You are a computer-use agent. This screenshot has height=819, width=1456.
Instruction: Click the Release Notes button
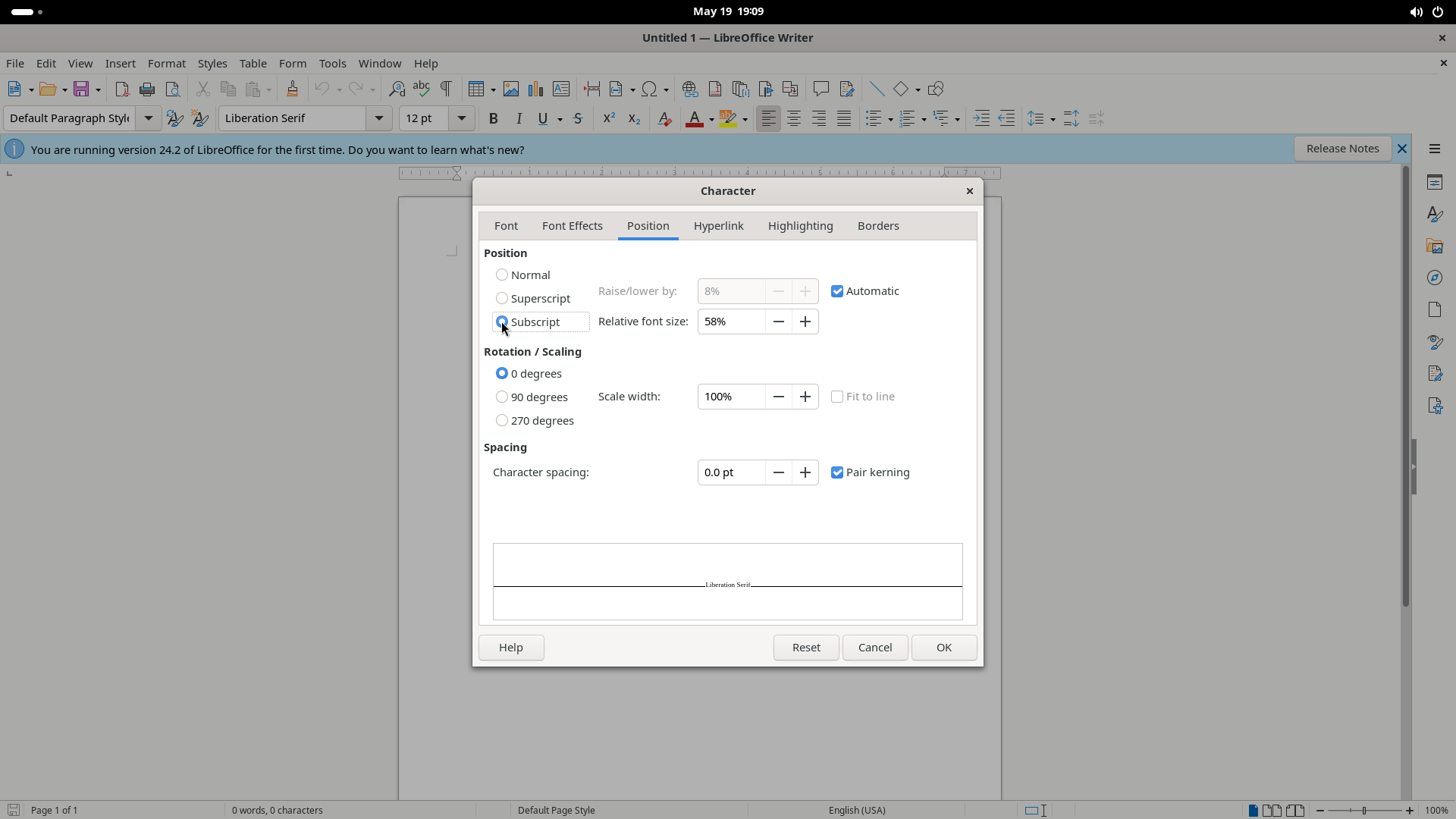pyautogui.click(x=1342, y=149)
